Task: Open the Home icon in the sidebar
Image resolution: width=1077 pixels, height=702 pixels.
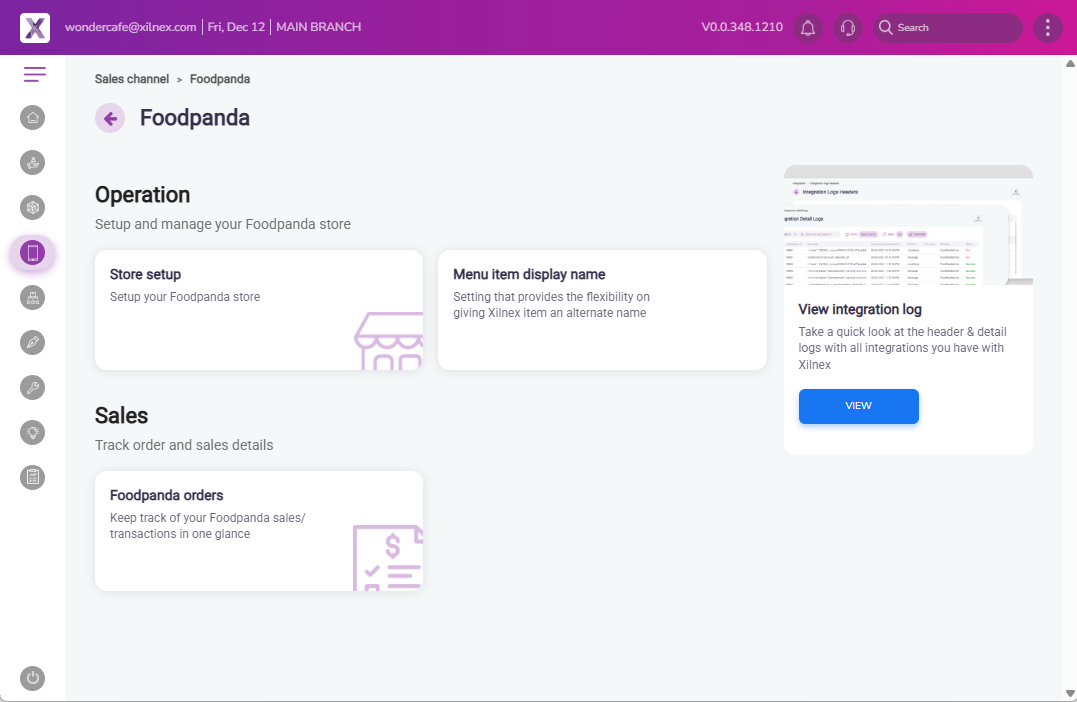Action: point(33,118)
